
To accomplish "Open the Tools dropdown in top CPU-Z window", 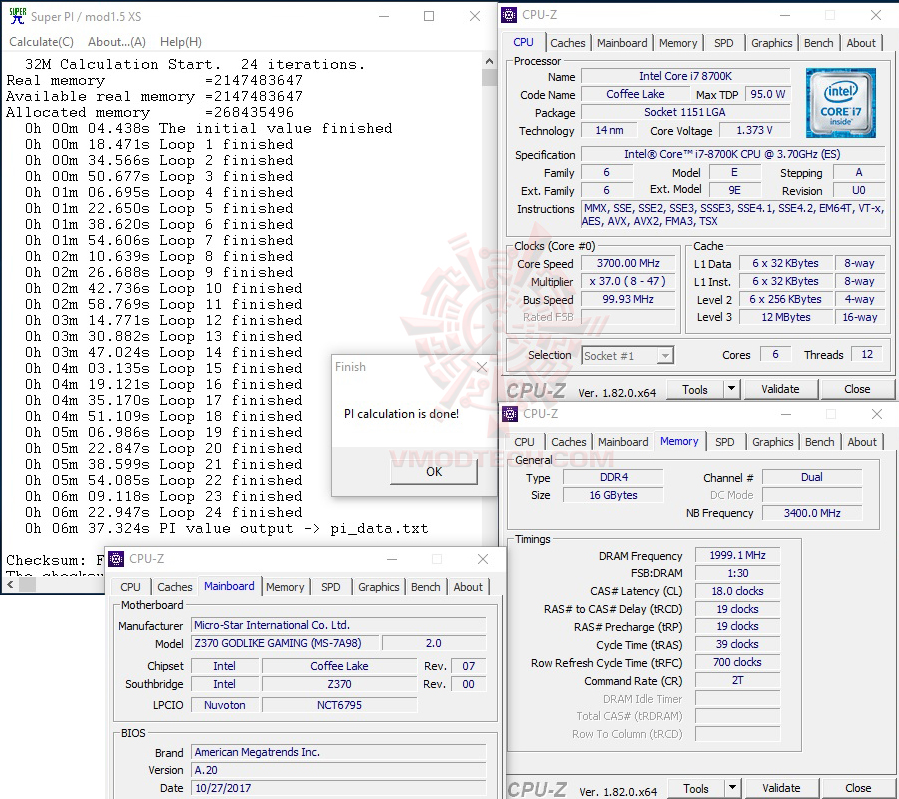I will 730,388.
